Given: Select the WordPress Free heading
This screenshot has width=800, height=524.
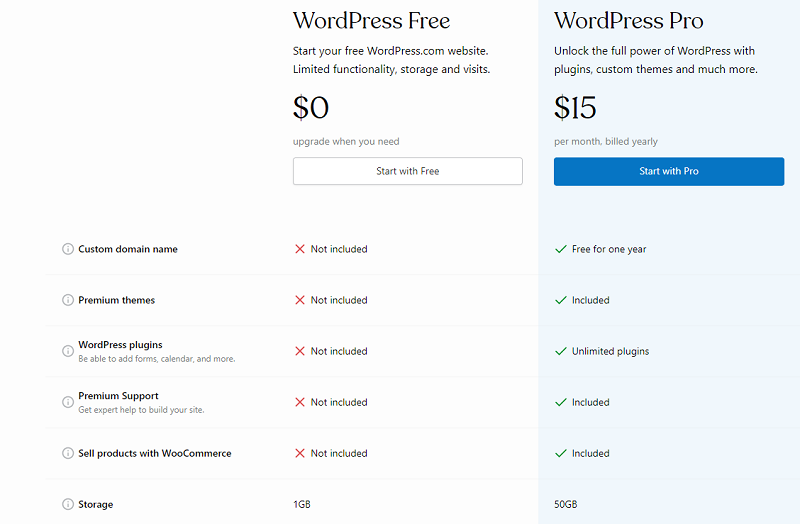Looking at the screenshot, I should (x=371, y=21).
